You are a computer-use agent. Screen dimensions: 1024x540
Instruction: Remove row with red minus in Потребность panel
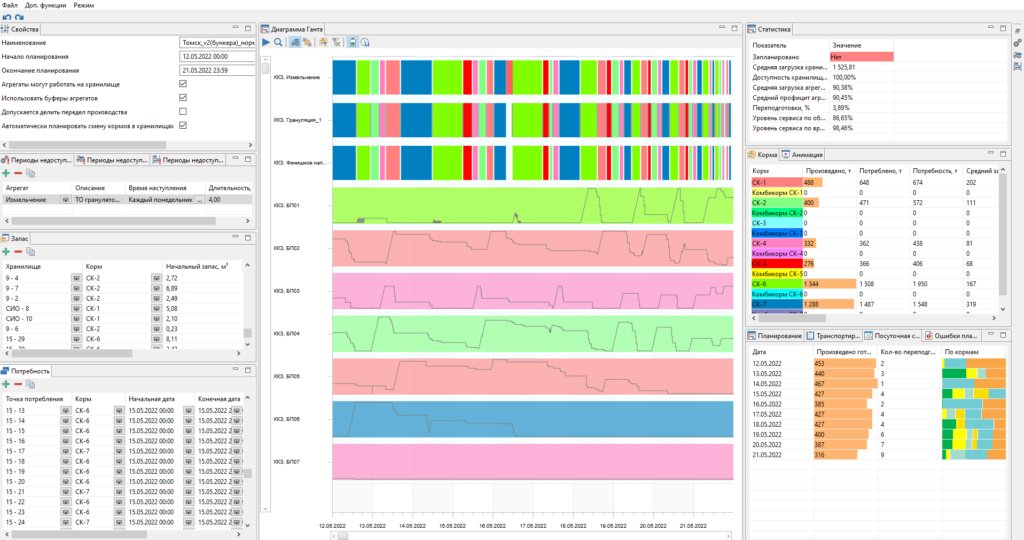click(x=18, y=384)
